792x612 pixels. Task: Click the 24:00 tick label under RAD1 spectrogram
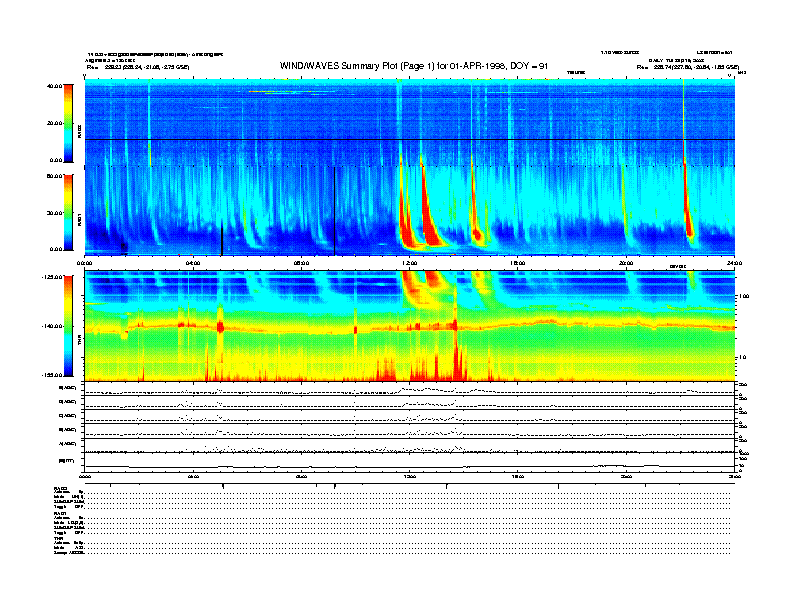click(x=734, y=263)
